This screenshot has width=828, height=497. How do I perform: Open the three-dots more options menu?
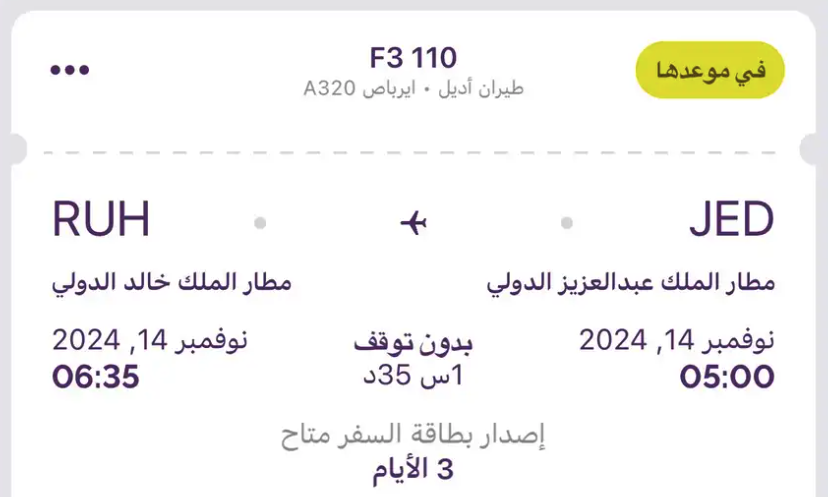[x=70, y=70]
